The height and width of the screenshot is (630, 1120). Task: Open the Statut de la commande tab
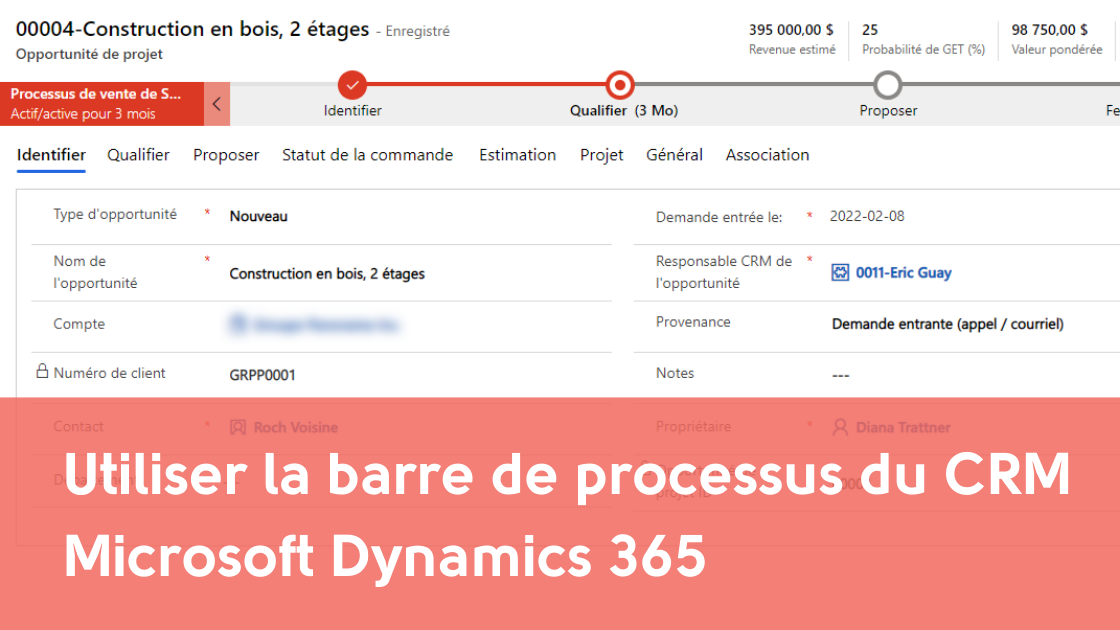tap(367, 155)
